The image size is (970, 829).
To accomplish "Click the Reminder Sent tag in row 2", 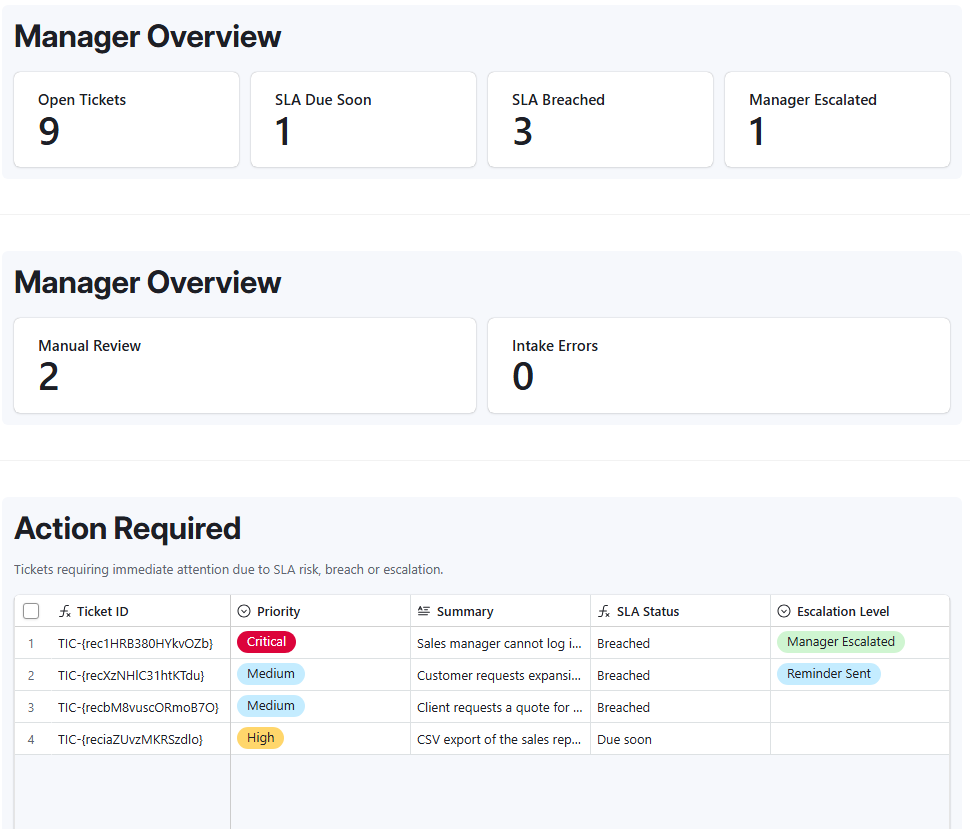I will [x=828, y=674].
